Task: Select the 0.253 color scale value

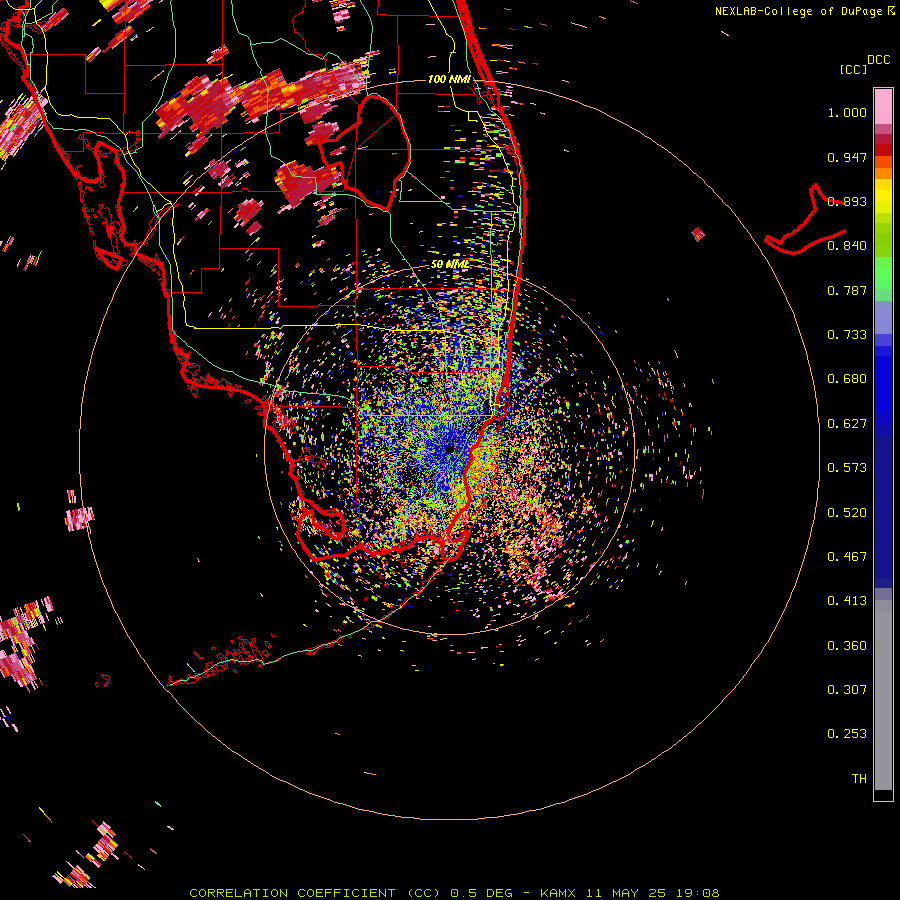Action: tap(847, 734)
